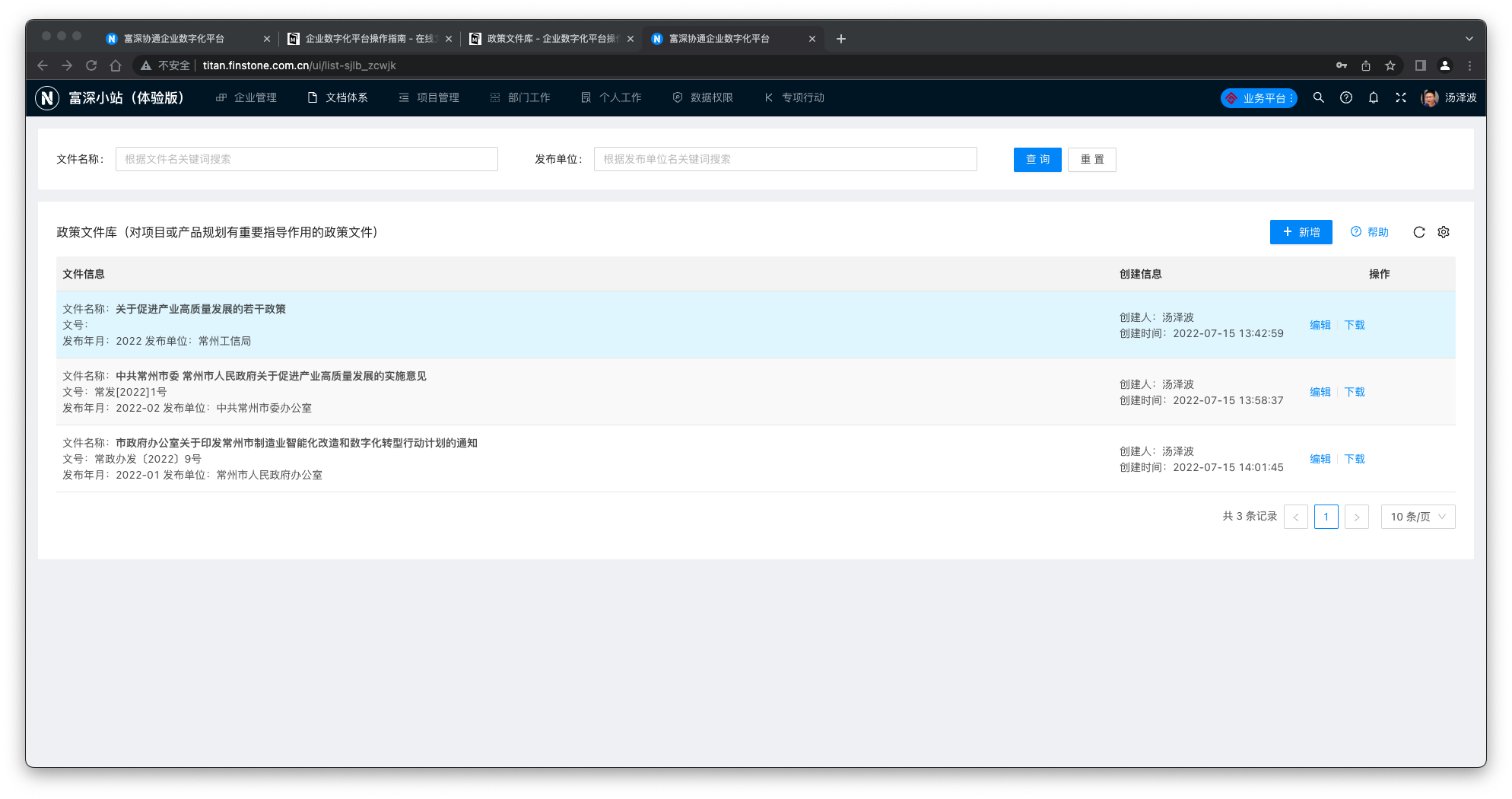Click the 汤泽波 username in header
The height and width of the screenshot is (799, 1512).
(x=1461, y=97)
